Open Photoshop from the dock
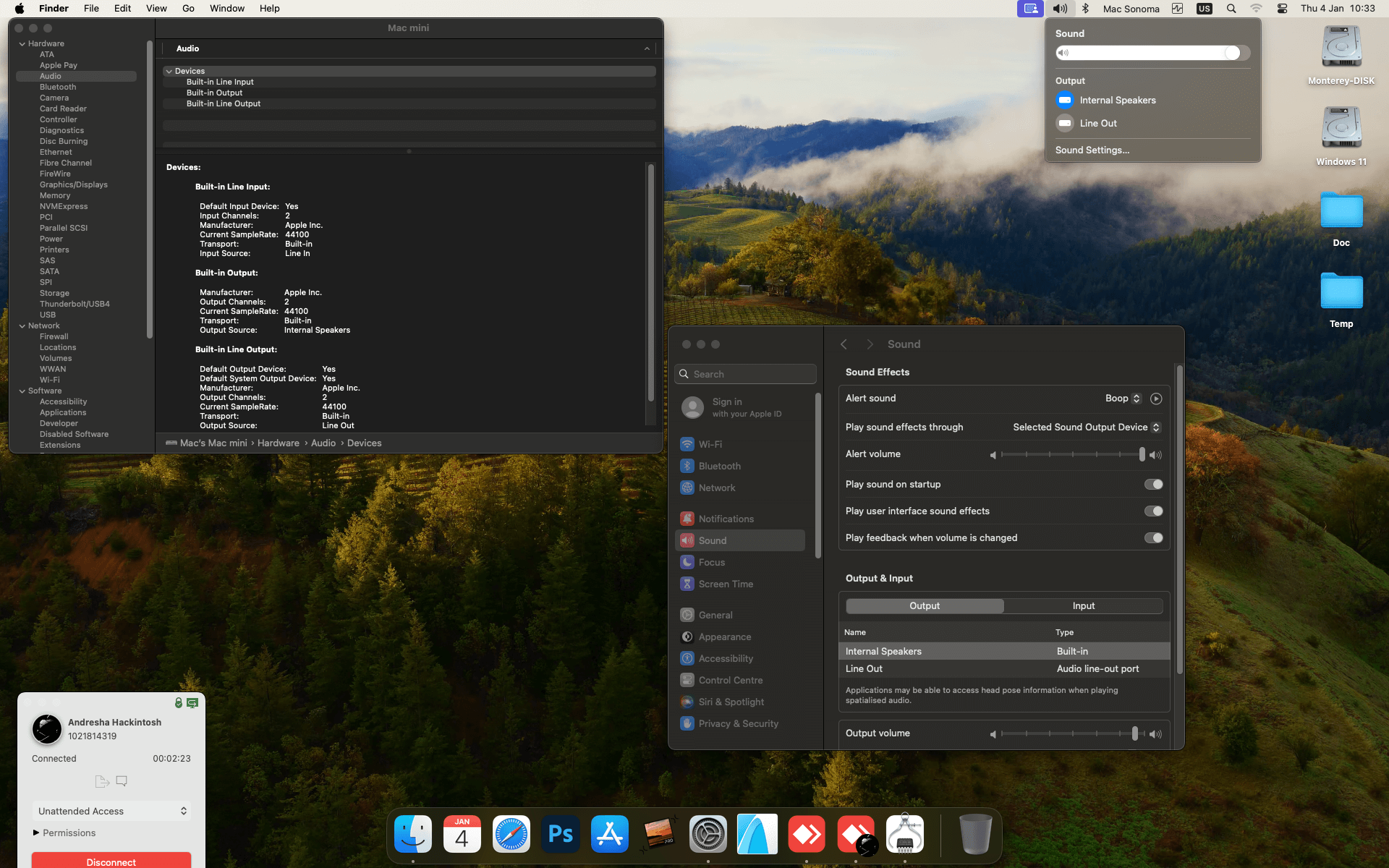The width and height of the screenshot is (1389, 868). 561,834
